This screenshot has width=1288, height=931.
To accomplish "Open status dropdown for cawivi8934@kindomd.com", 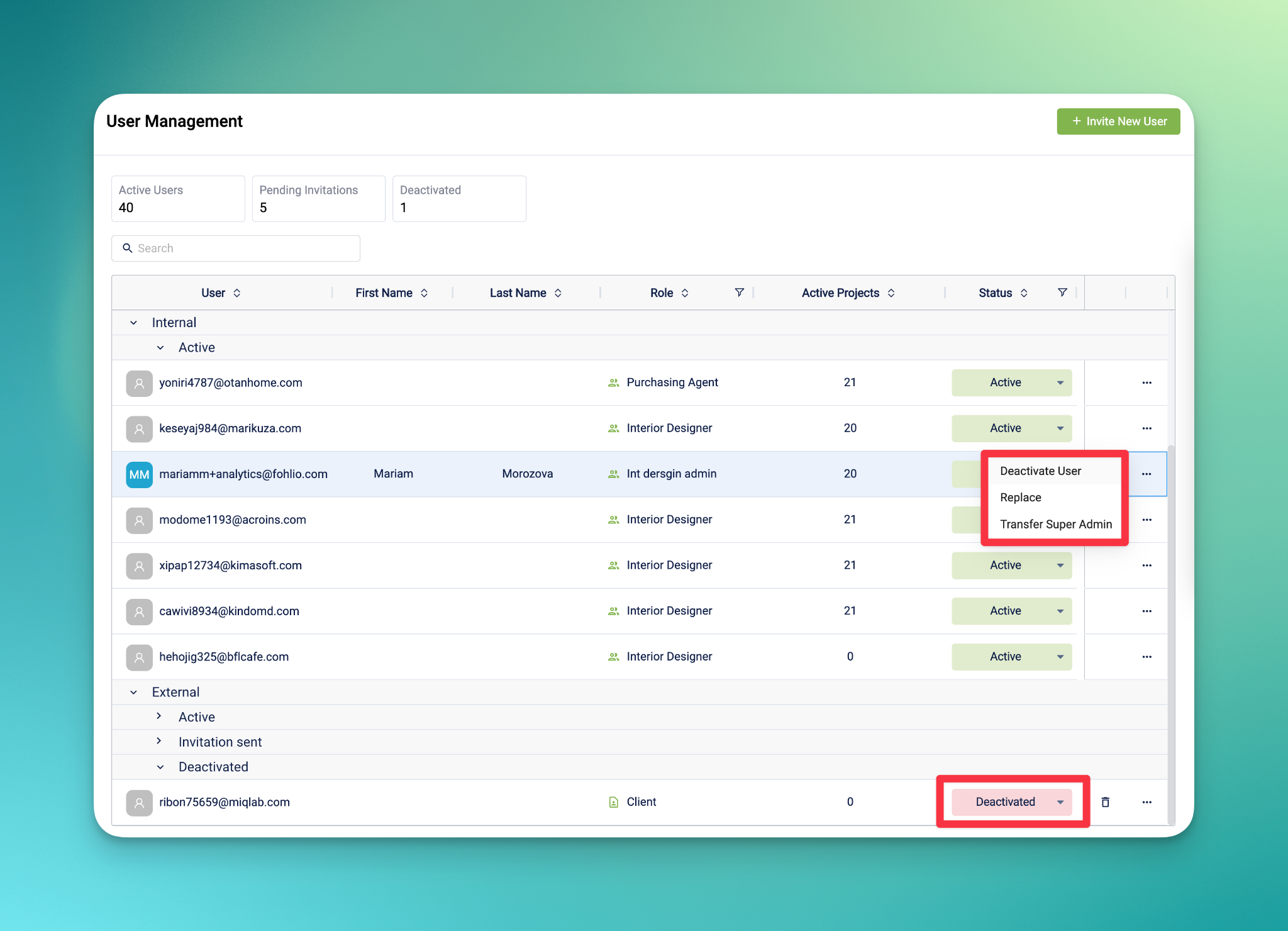I will pyautogui.click(x=1011, y=611).
